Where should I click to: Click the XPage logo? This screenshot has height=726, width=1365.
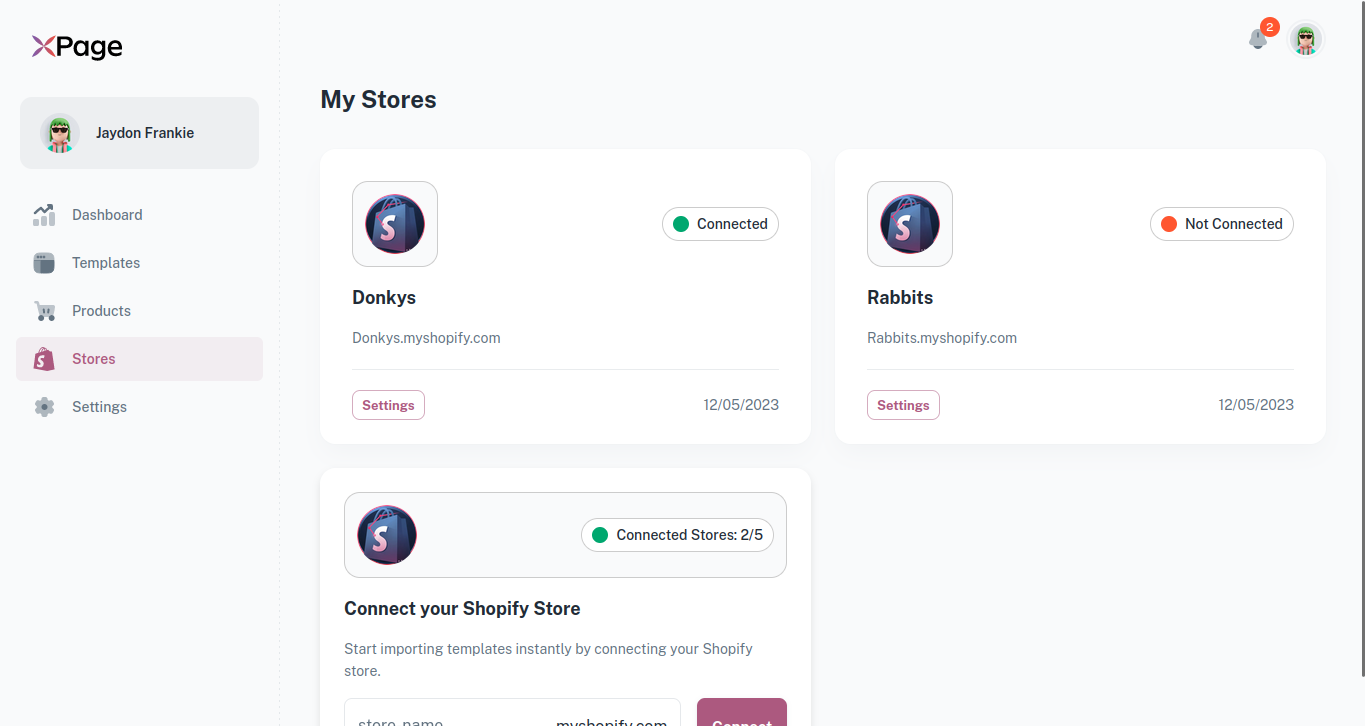coord(76,46)
